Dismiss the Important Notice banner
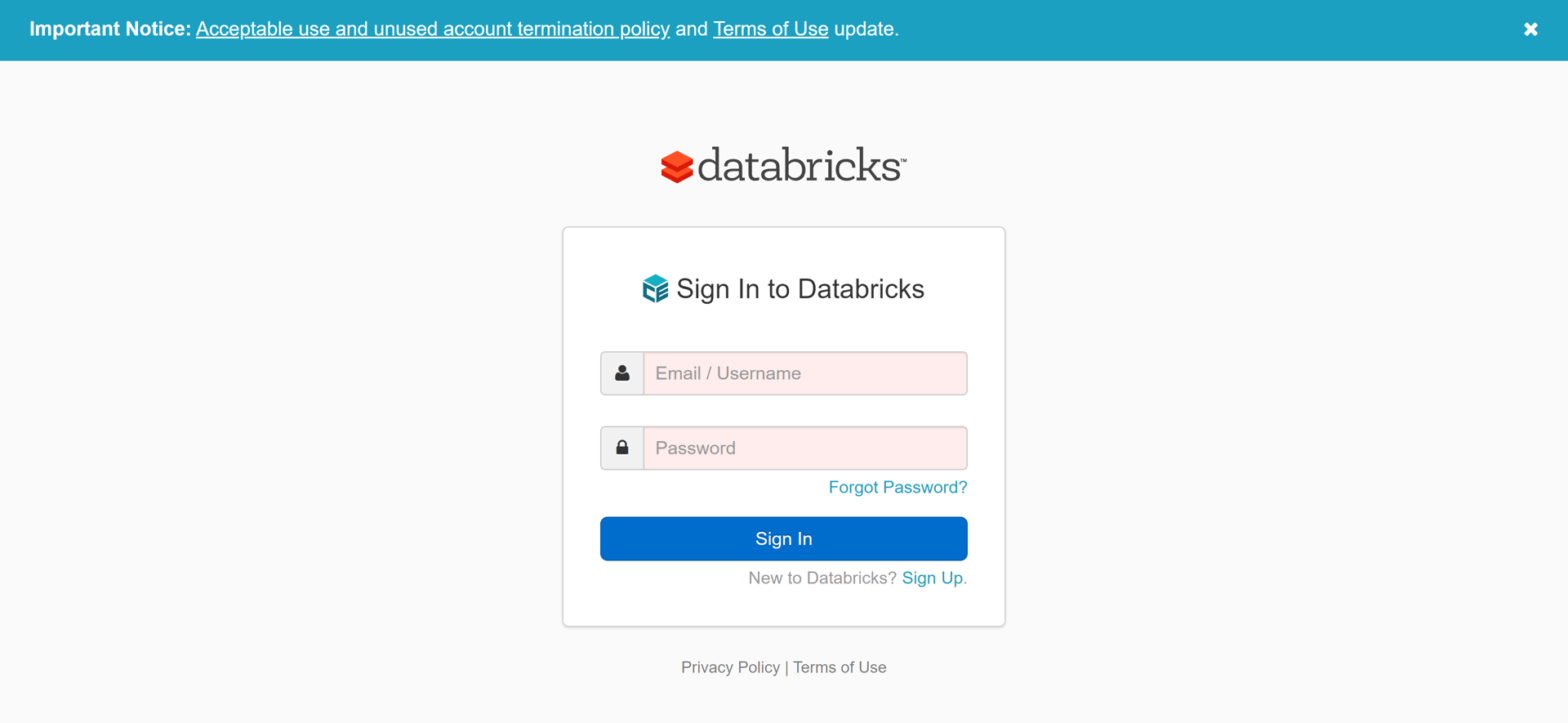Screen dimensions: 1568x723 coord(1530,29)
